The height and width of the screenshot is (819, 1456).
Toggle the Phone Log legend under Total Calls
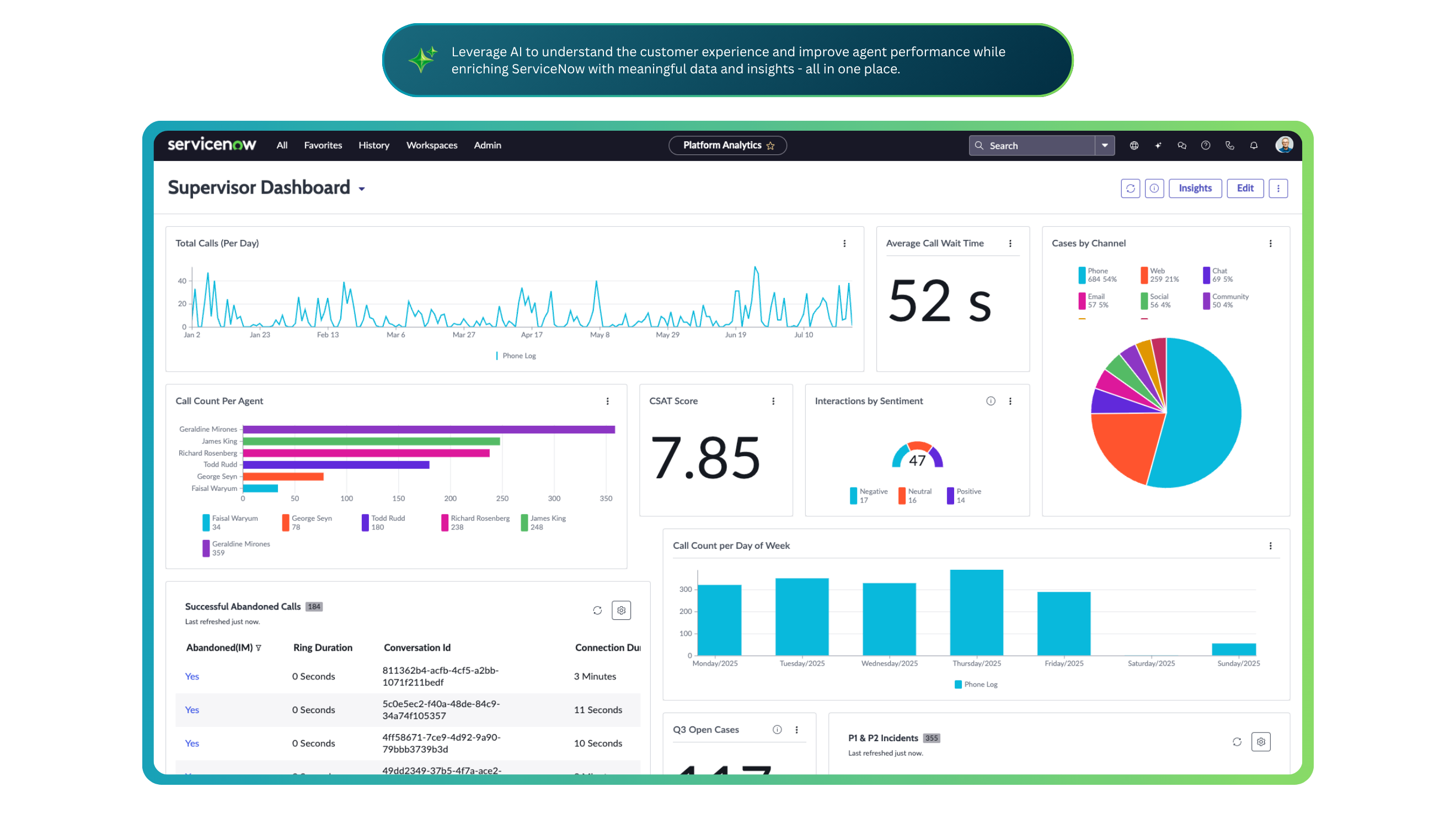(515, 356)
